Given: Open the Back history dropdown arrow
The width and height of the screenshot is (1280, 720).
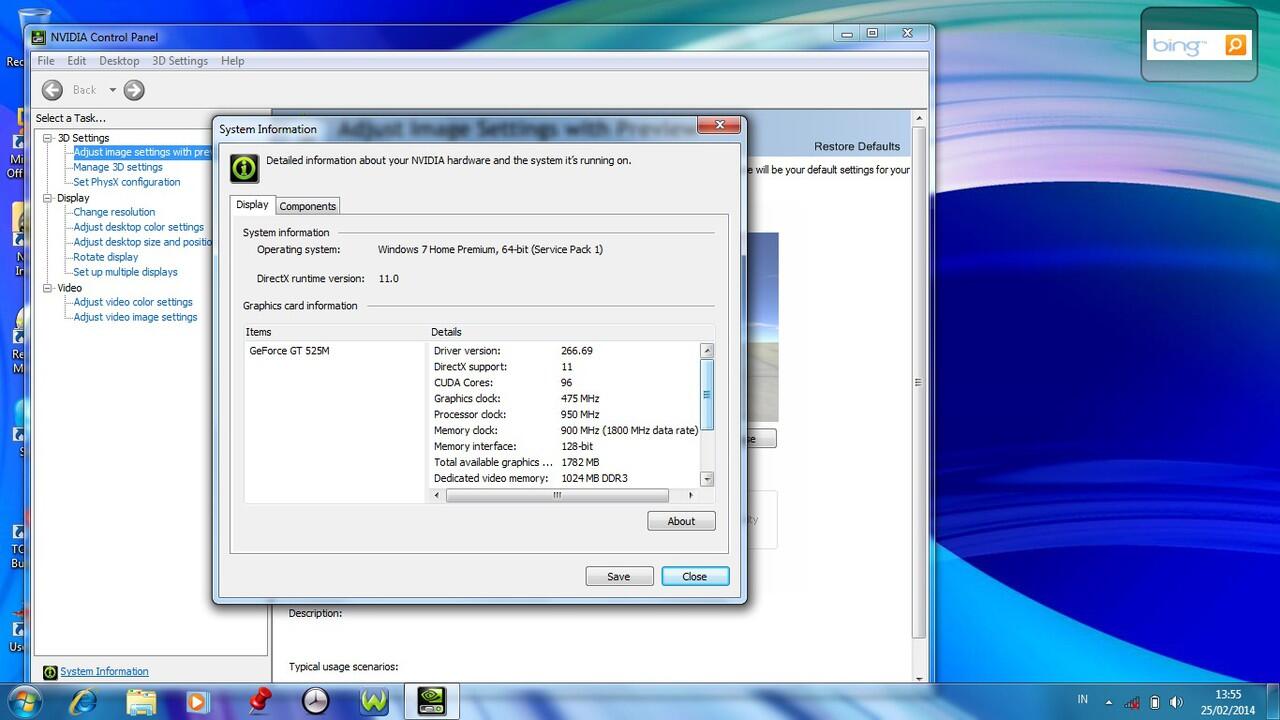Looking at the screenshot, I should click(x=112, y=90).
